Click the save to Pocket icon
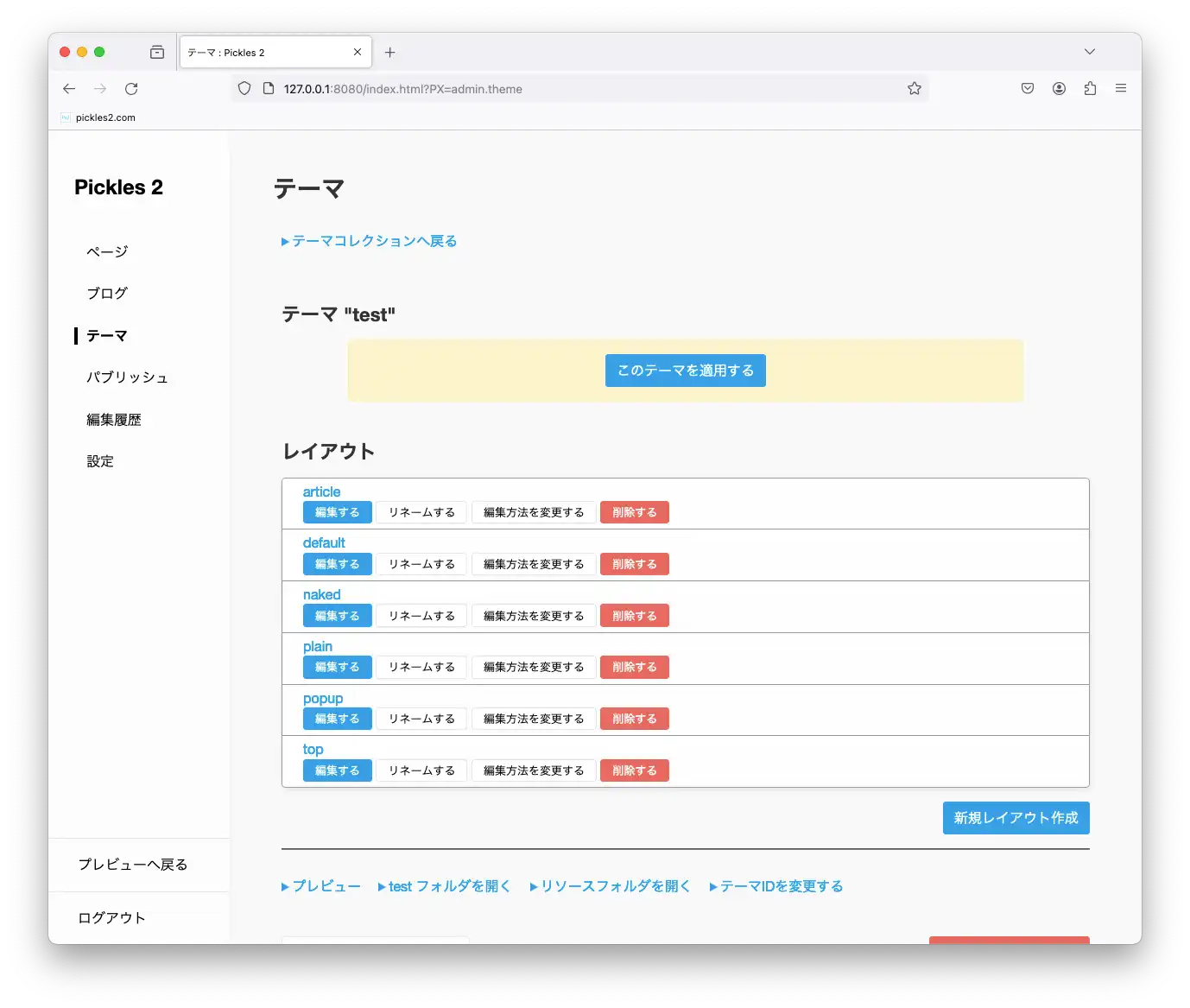Viewport: 1190px width, 1008px height. pyautogui.click(x=1028, y=88)
